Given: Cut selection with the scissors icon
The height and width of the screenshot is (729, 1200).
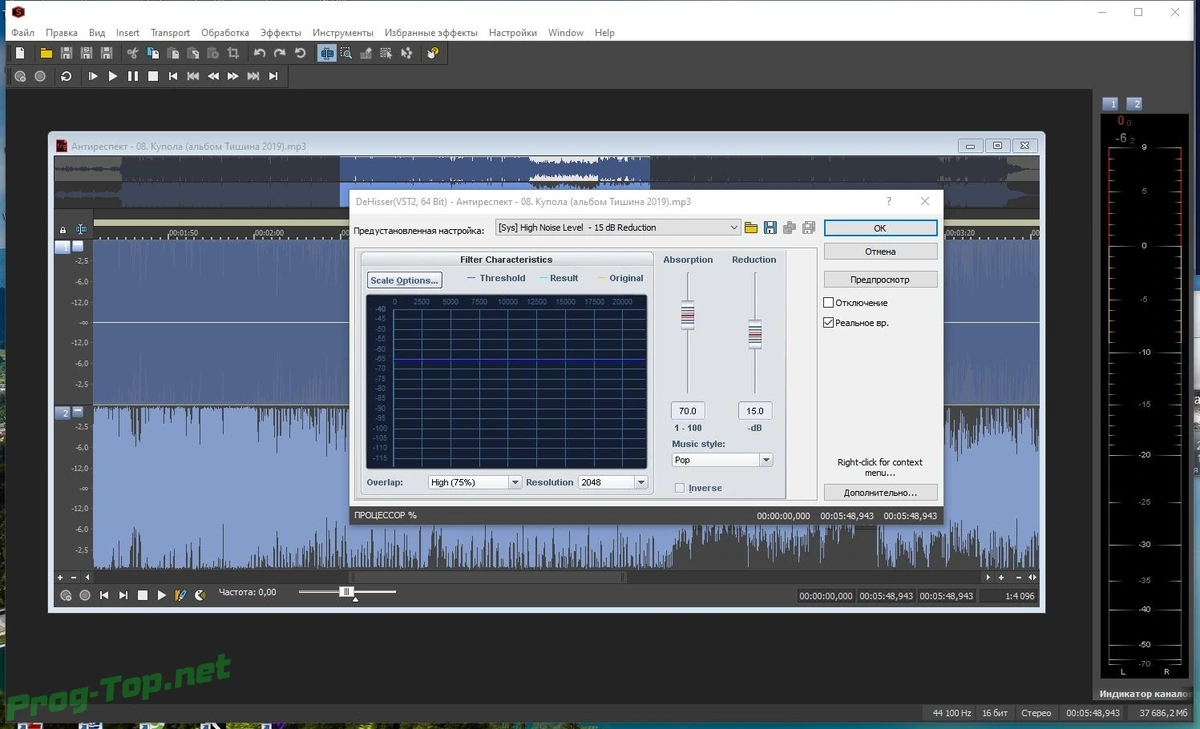Looking at the screenshot, I should pos(132,53).
